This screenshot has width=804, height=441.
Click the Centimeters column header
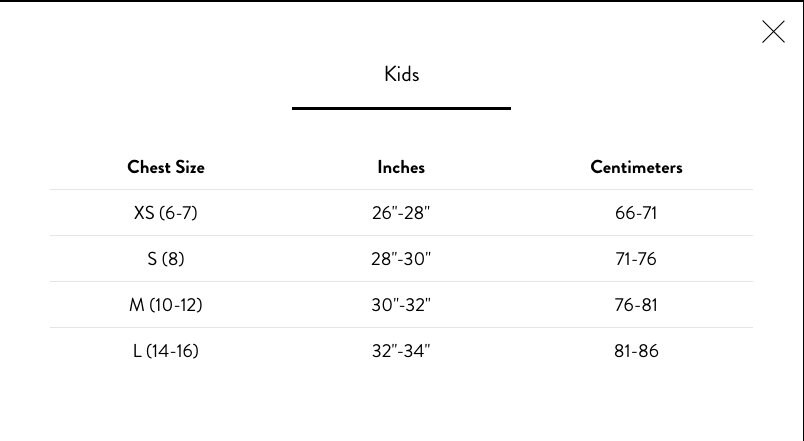(636, 167)
